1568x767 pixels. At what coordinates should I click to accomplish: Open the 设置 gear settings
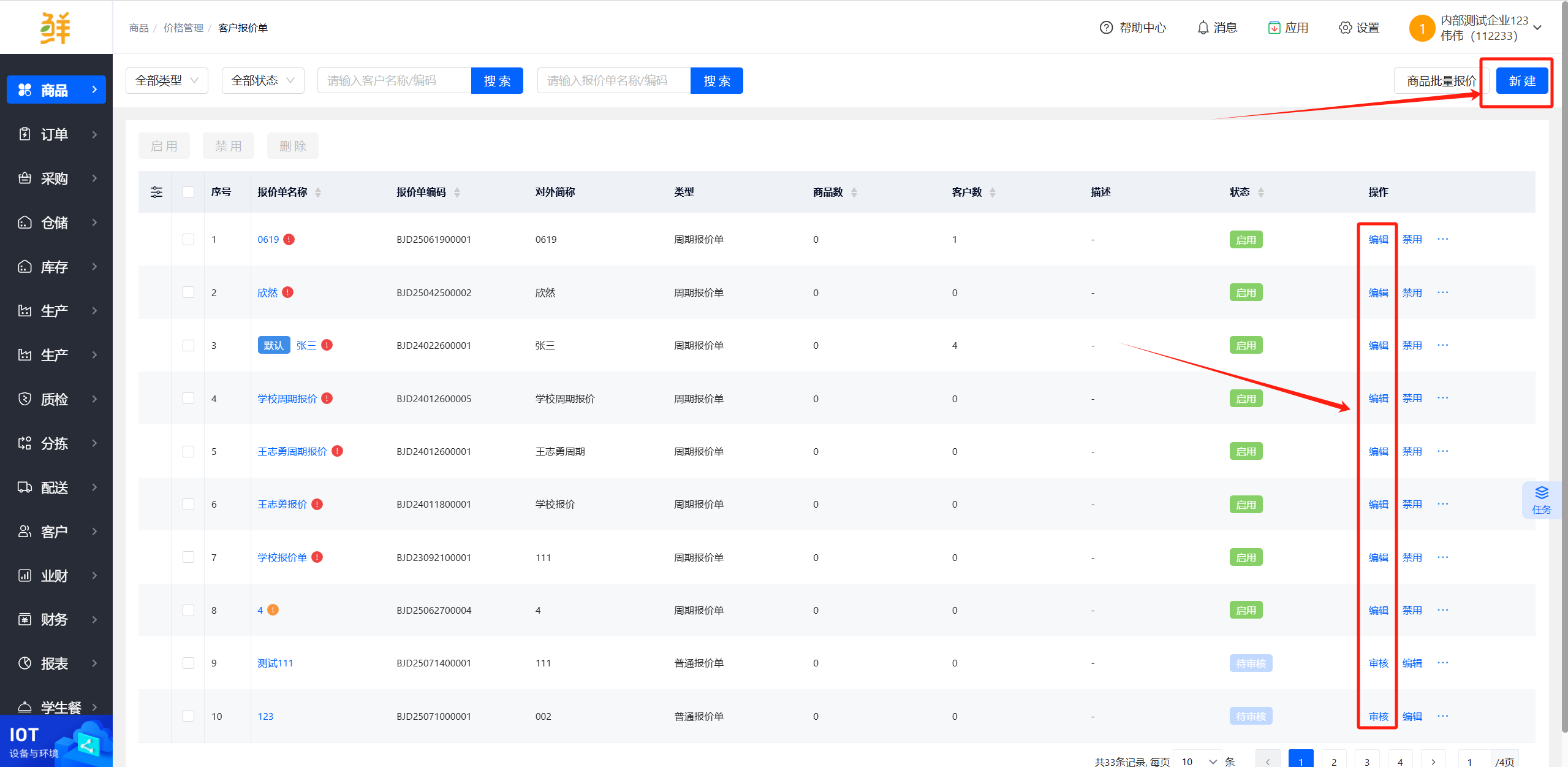click(x=1345, y=28)
